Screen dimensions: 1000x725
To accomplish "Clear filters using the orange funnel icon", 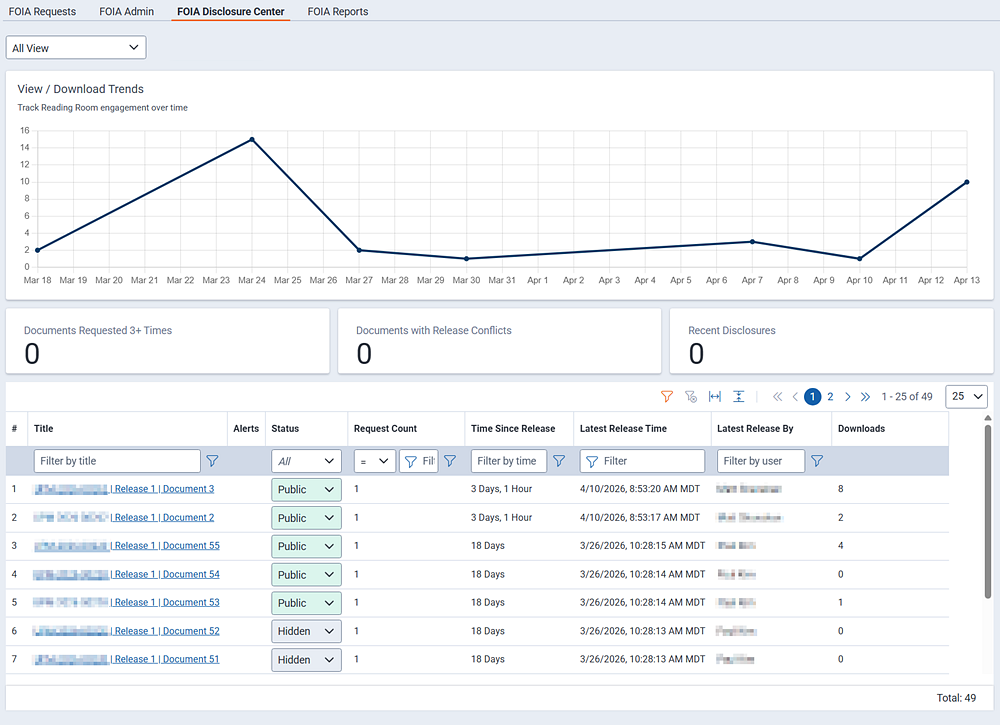I will (x=667, y=396).
